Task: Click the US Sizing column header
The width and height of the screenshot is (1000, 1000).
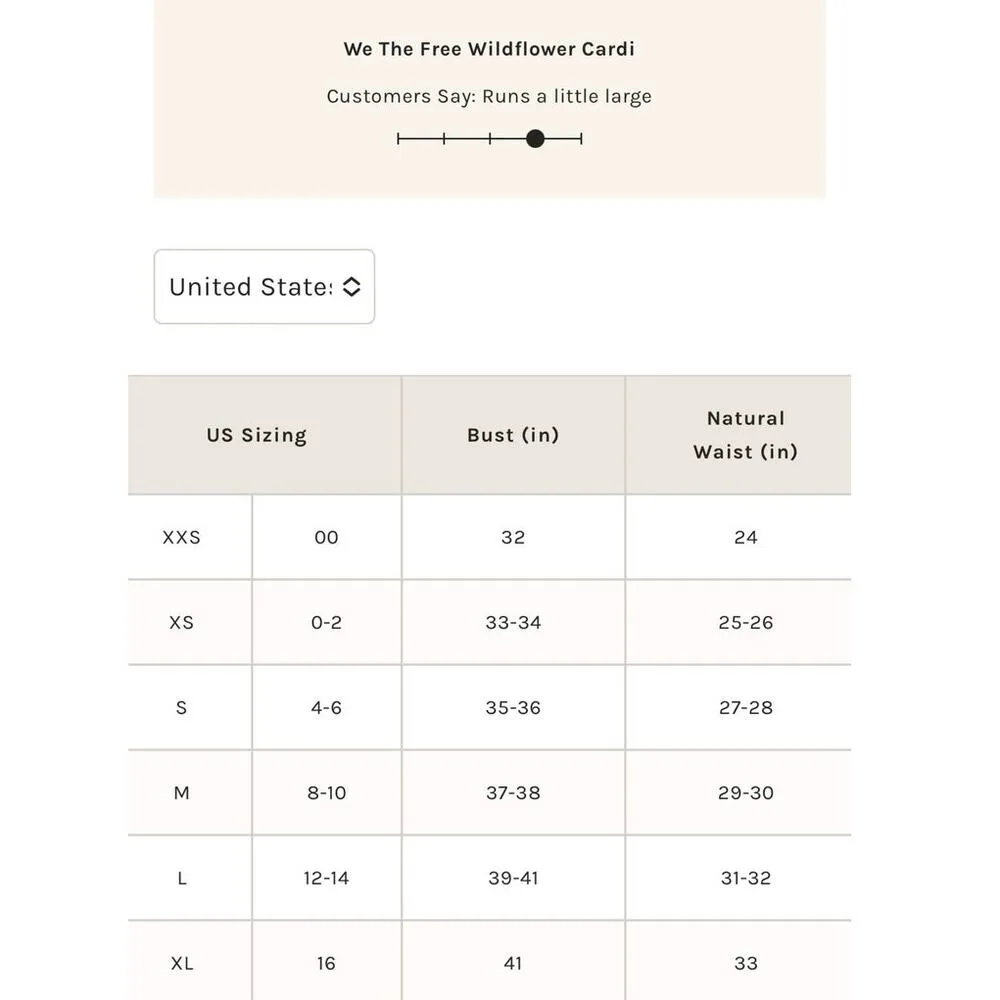Action: [257, 435]
